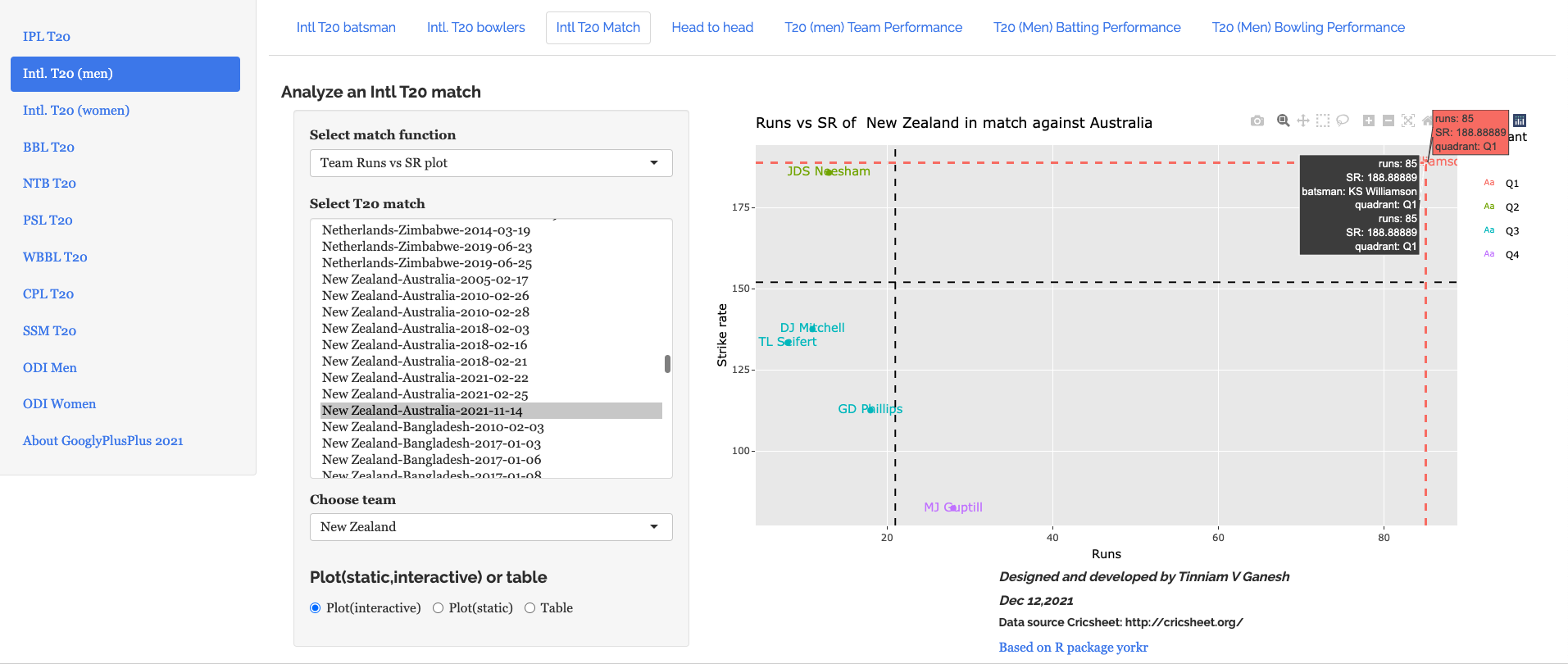This screenshot has height=664, width=1568.
Task: Click the Zoom in plus icon
Action: pyautogui.click(x=1368, y=121)
